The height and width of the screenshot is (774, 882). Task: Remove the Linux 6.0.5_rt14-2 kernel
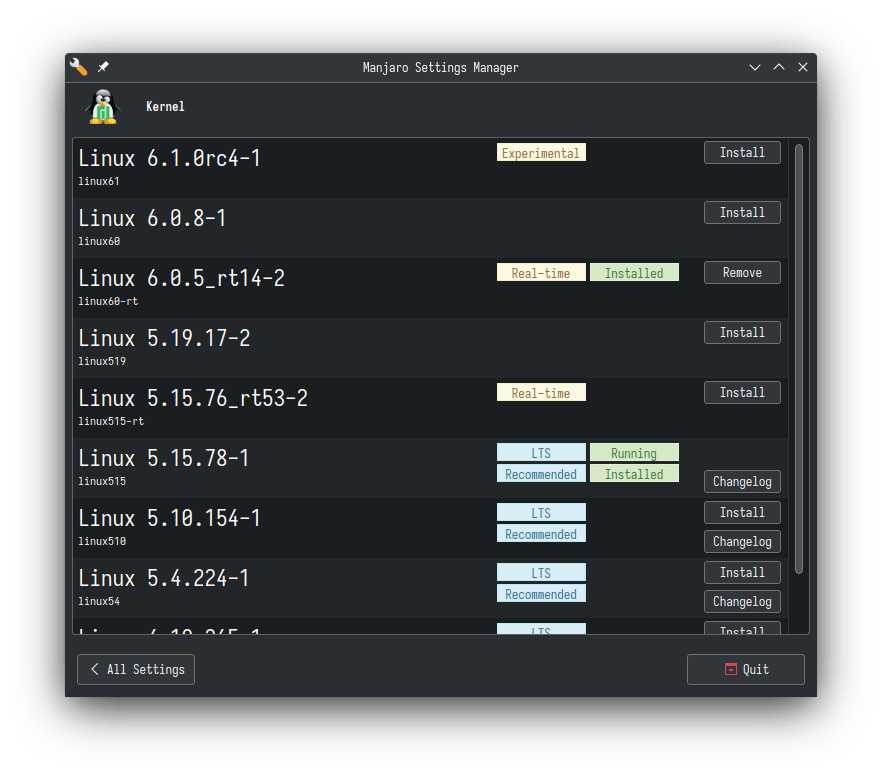coord(742,272)
